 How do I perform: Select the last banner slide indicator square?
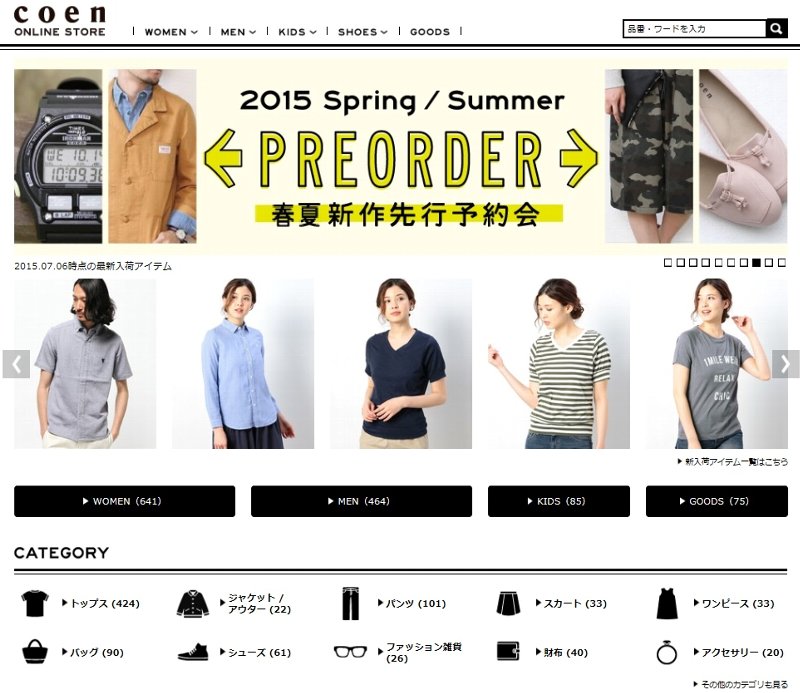782,262
